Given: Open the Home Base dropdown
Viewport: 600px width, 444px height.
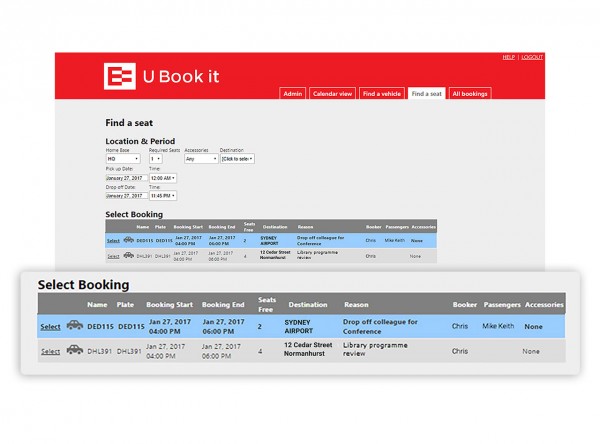Looking at the screenshot, I should pos(122,158).
